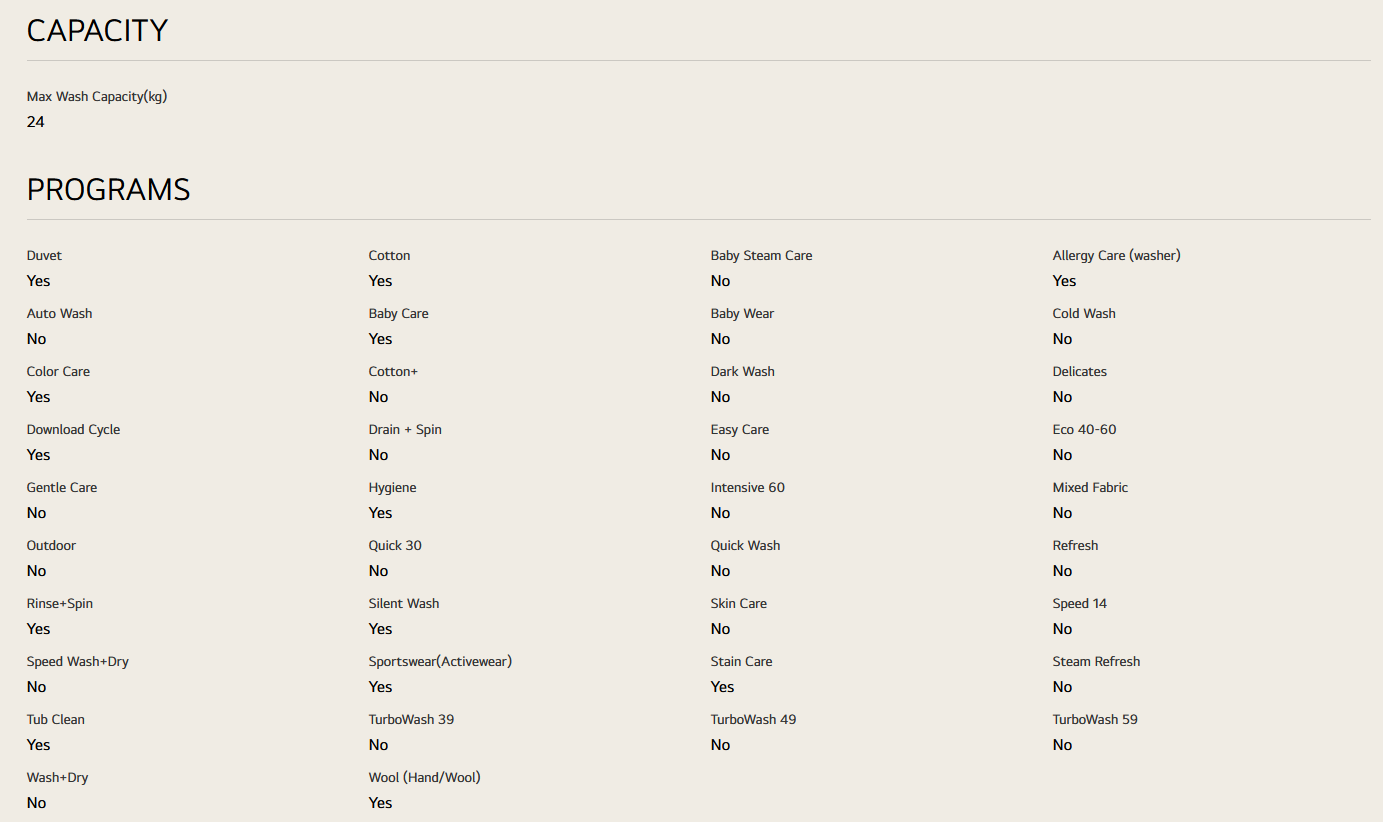Click the Yes value under Stain Care

tap(722, 687)
